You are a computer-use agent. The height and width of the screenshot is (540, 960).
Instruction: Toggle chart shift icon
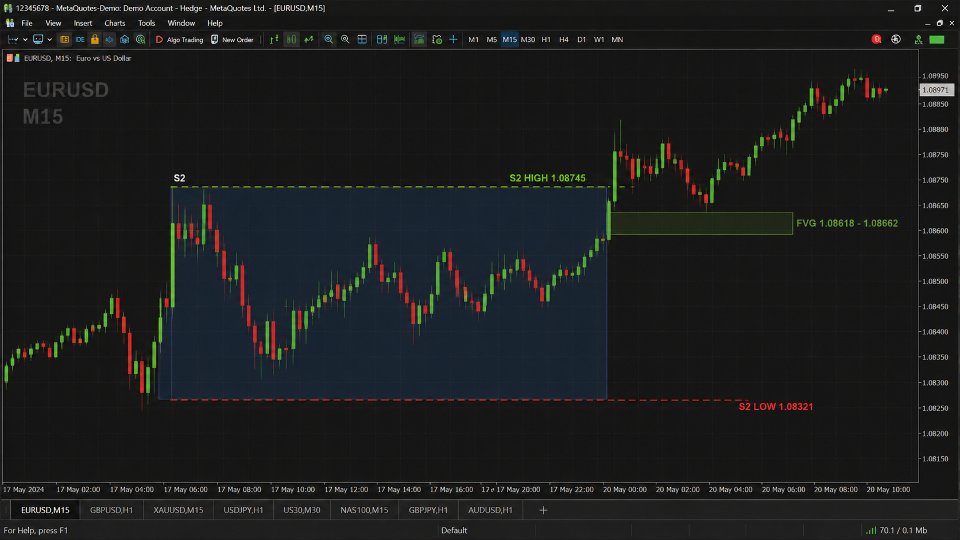[400, 39]
